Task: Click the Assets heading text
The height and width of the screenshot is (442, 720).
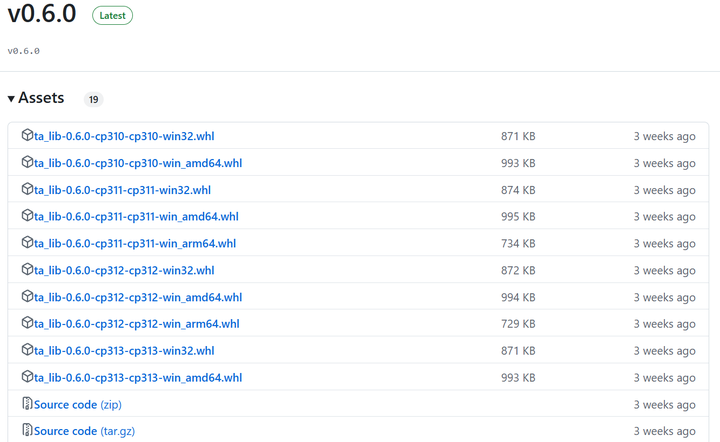Action: tap(41, 98)
